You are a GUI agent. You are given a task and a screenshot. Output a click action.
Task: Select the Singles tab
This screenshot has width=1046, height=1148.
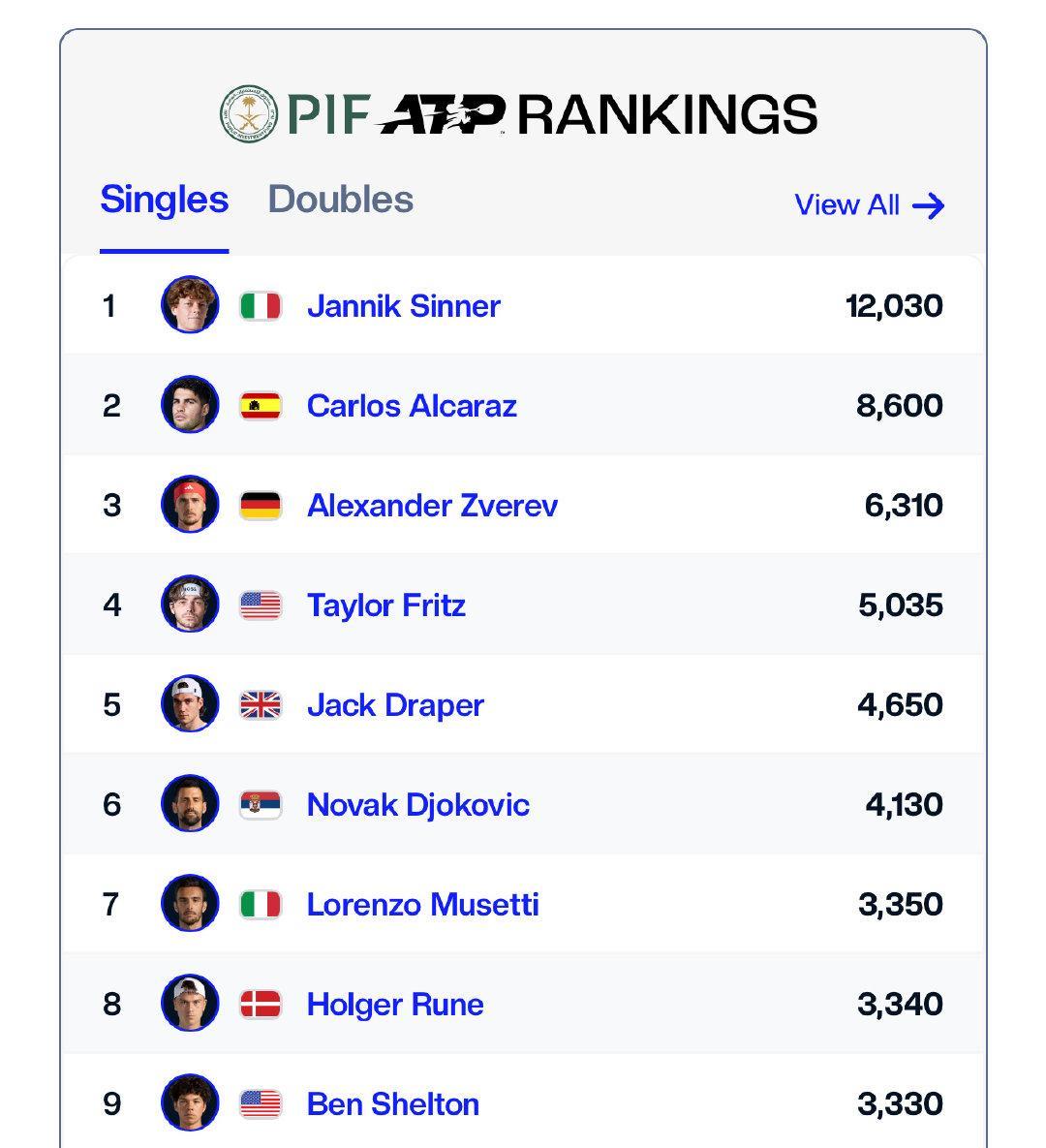(164, 200)
